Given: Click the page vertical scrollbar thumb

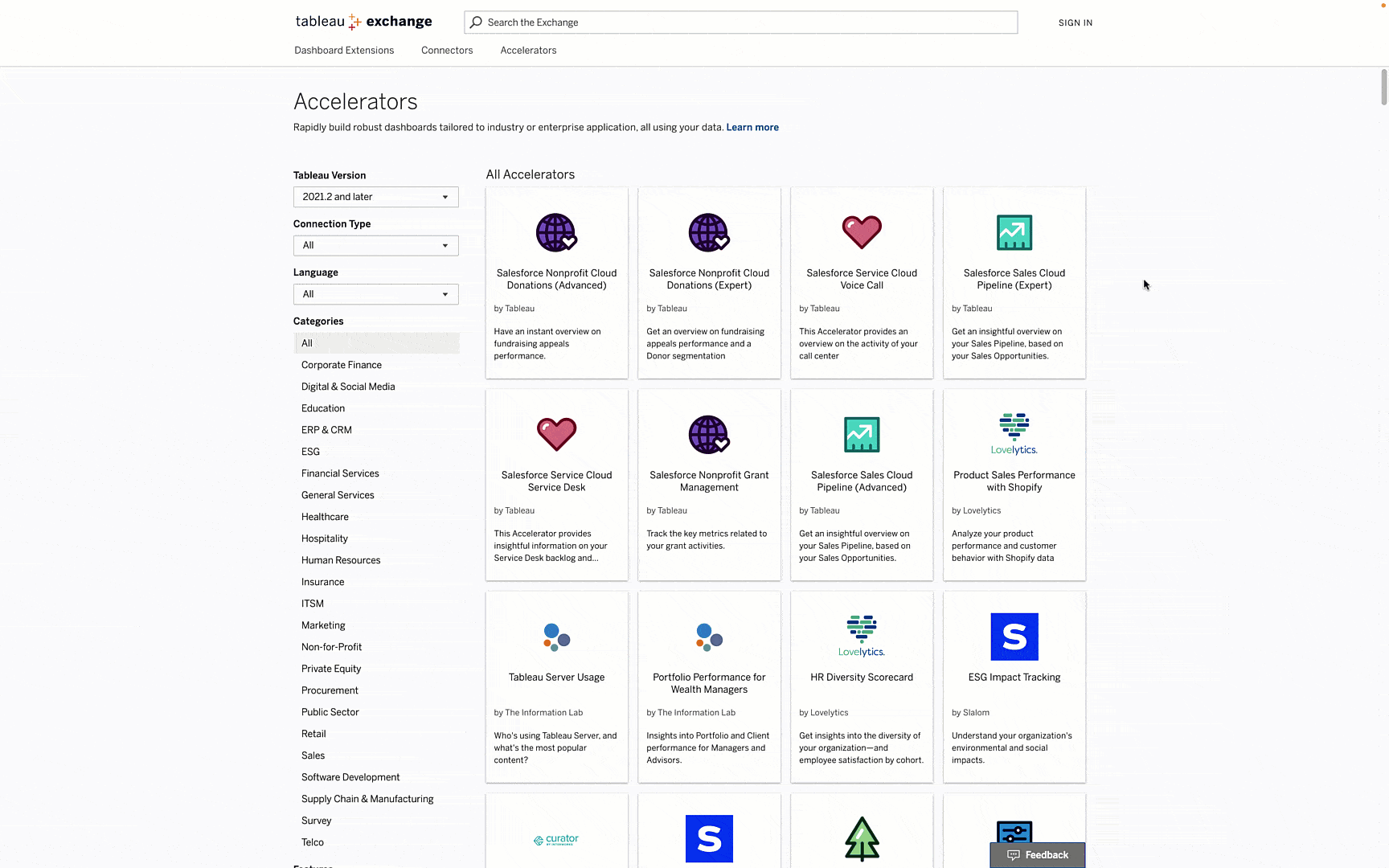Looking at the screenshot, I should pyautogui.click(x=1384, y=87).
